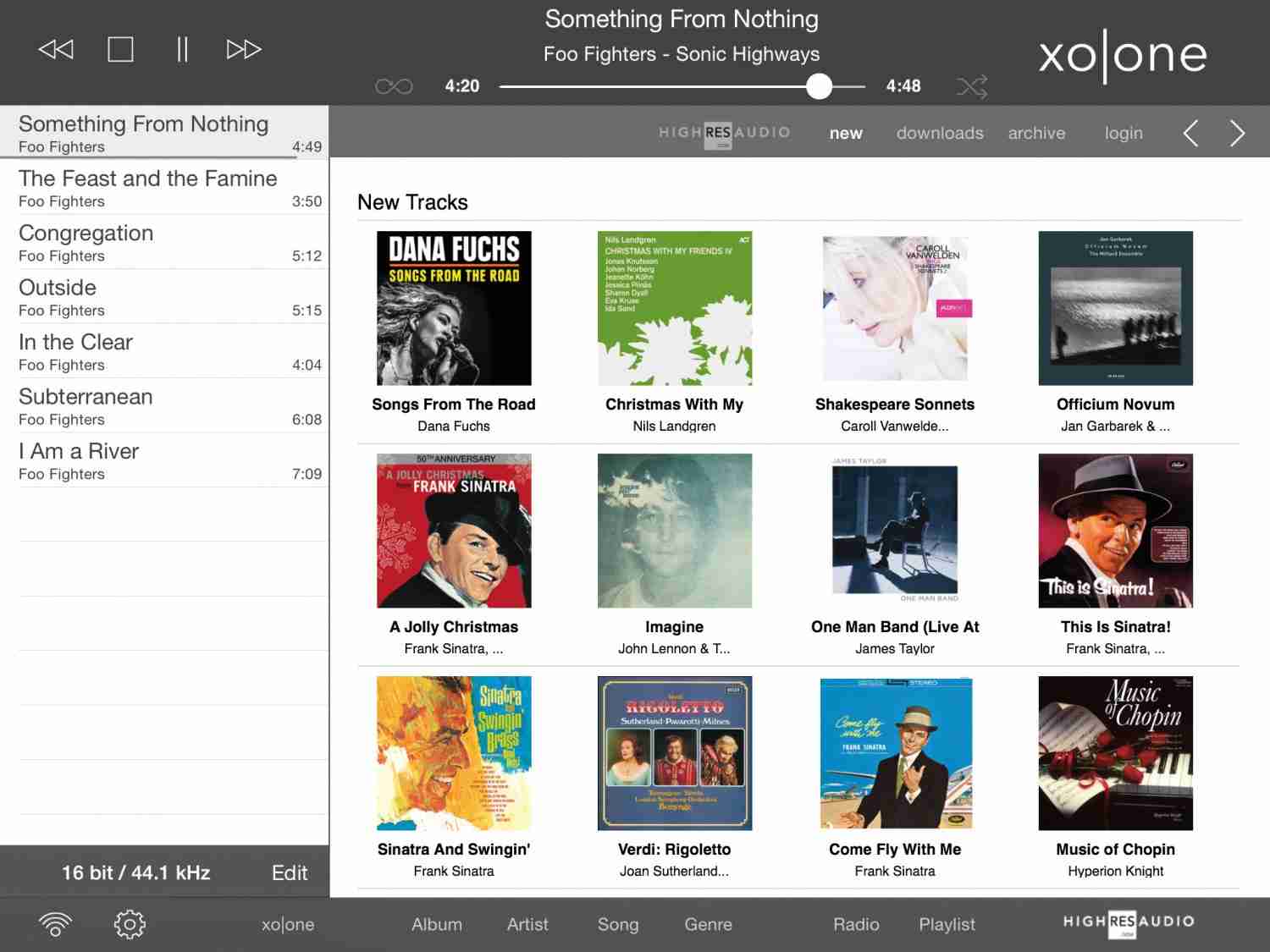Click the James Taylor artist name
The width and height of the screenshot is (1270, 952).
coord(895,649)
